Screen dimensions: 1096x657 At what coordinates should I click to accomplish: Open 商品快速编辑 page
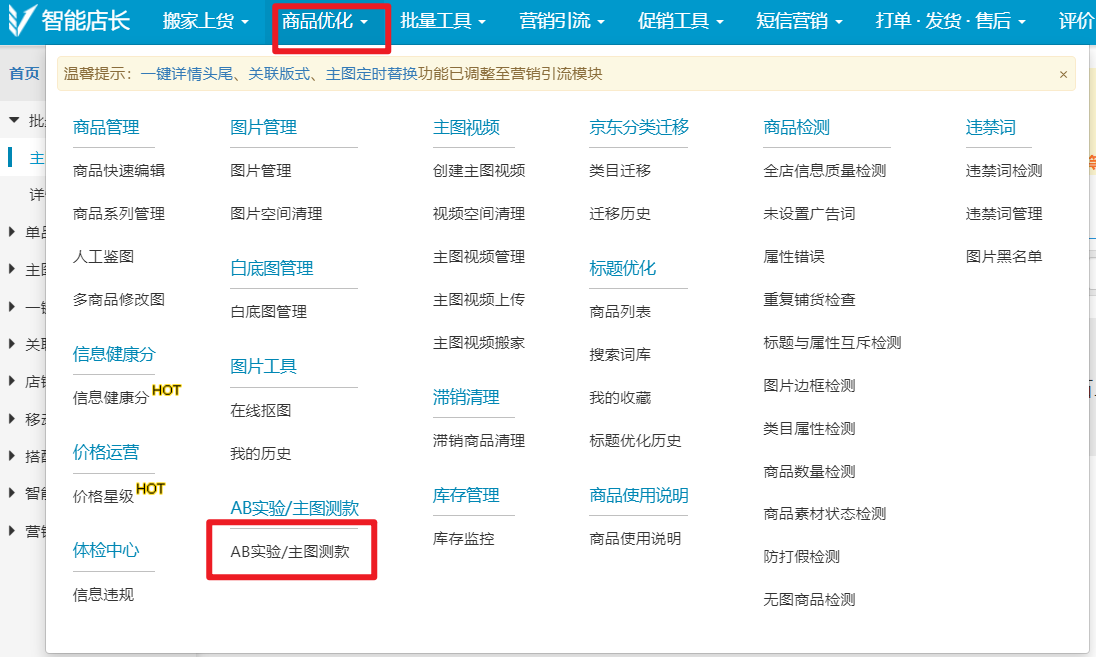[x=119, y=171]
